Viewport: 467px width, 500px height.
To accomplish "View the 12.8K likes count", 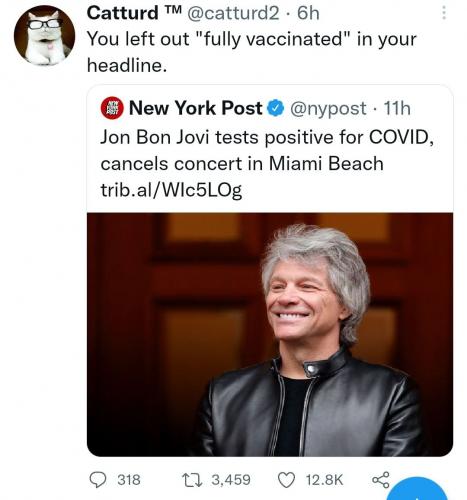I will coord(324,480).
